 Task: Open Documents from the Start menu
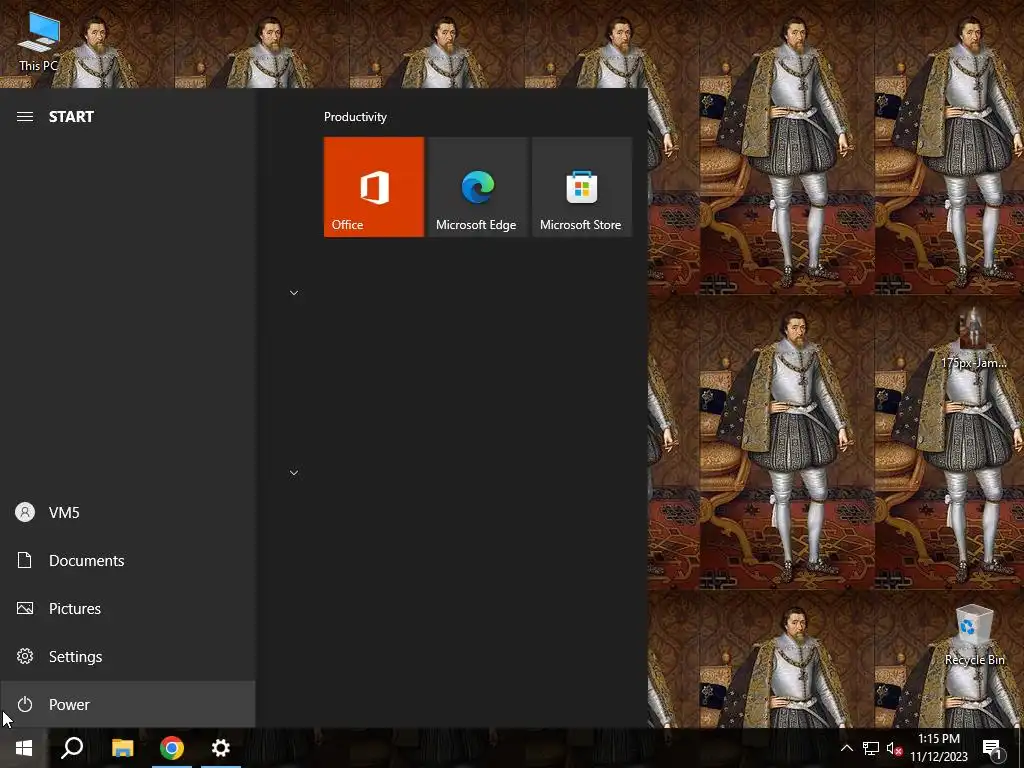(127, 560)
